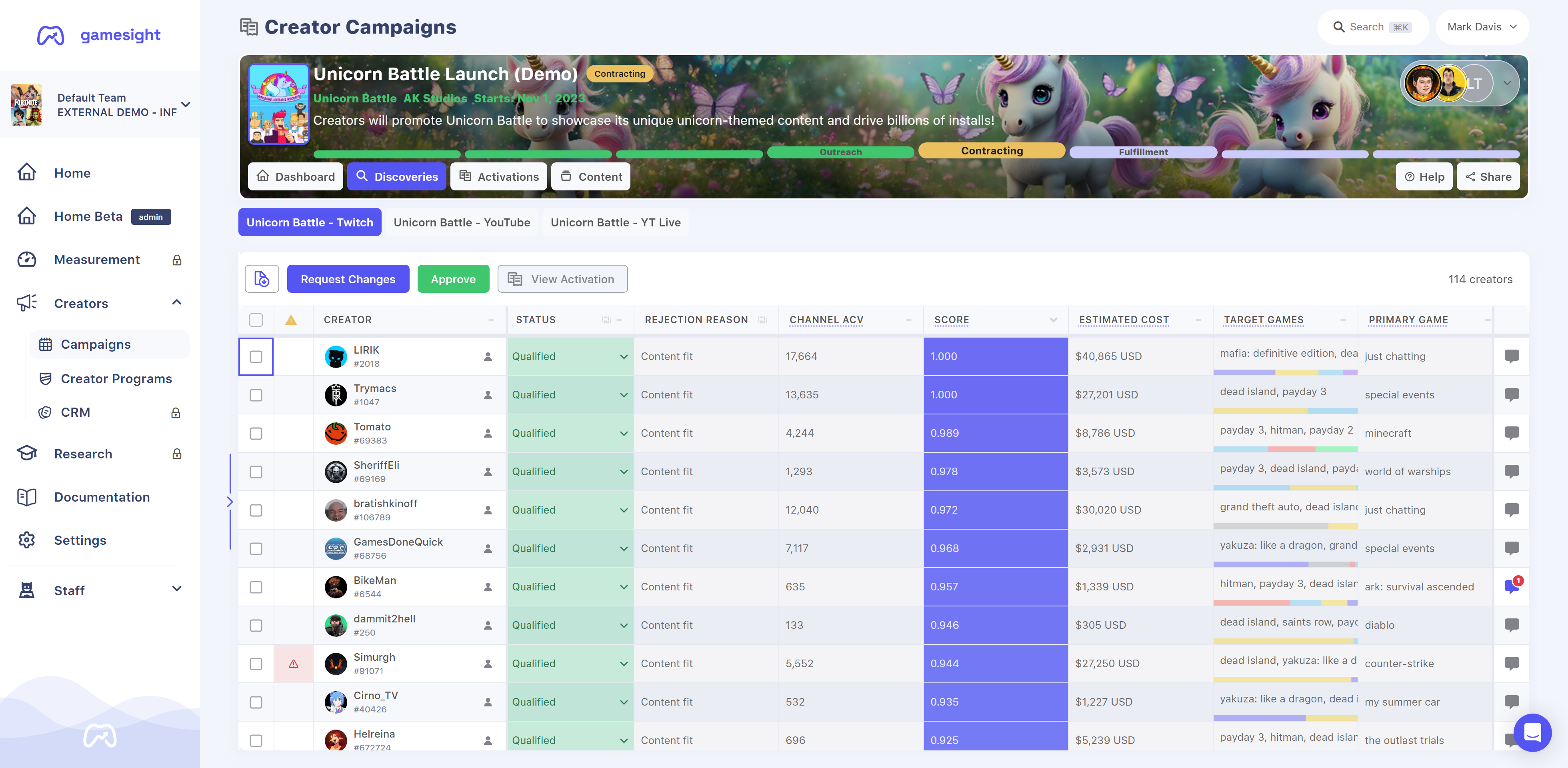Click the Search input field
This screenshot has height=768, width=1568.
(x=1373, y=27)
